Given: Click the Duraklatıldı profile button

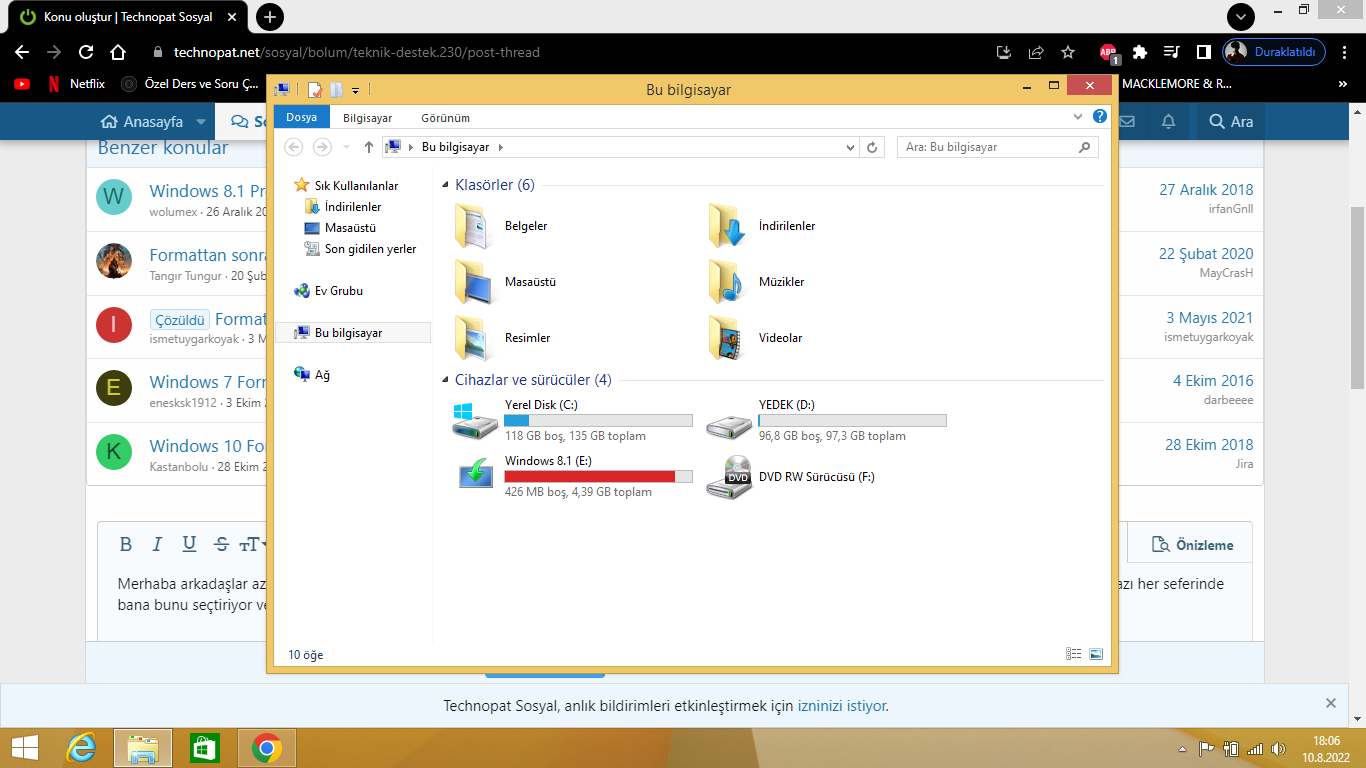Looking at the screenshot, I should pos(1275,52).
